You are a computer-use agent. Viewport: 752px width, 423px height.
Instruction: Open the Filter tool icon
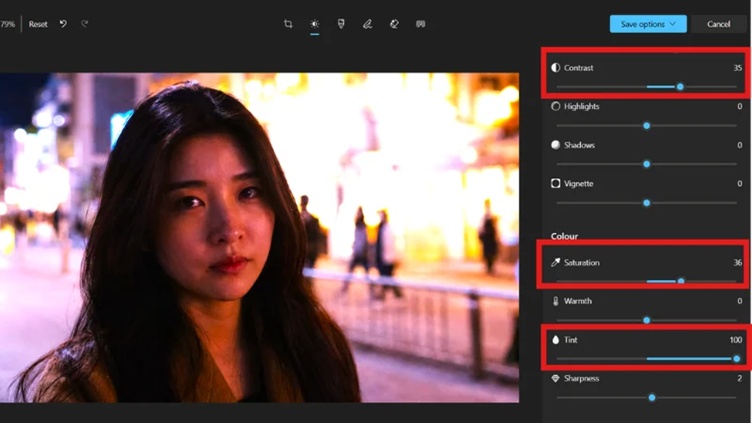341,24
